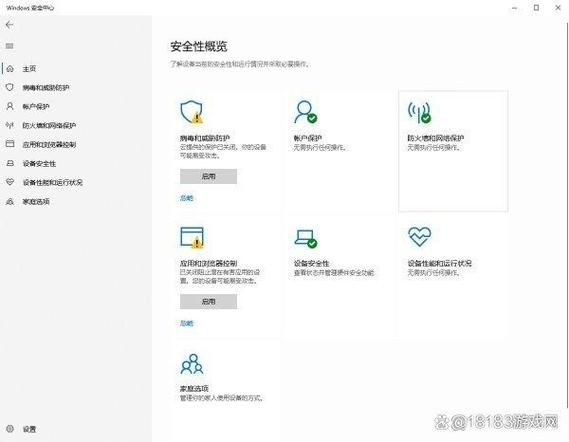Screen dimensions: 569x442
Task: Maximize the Windows Security window
Action: pos(536,8)
